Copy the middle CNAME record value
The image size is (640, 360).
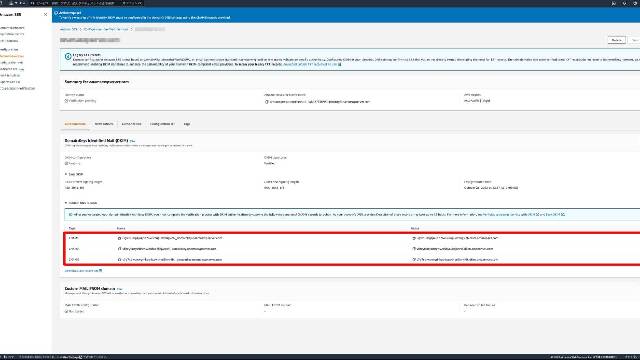pyautogui.click(x=414, y=249)
